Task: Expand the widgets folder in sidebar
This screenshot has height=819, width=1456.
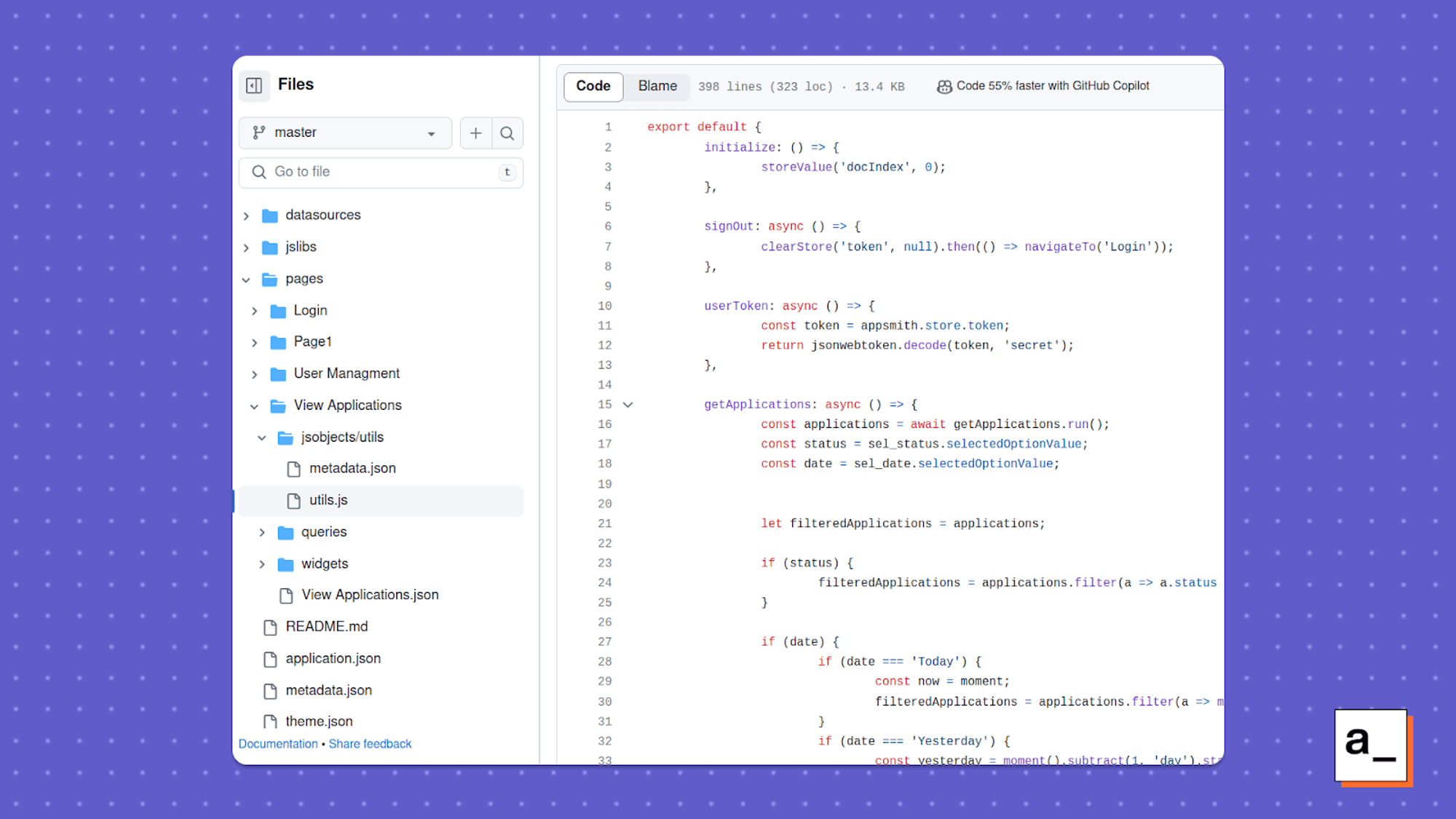Action: (263, 563)
